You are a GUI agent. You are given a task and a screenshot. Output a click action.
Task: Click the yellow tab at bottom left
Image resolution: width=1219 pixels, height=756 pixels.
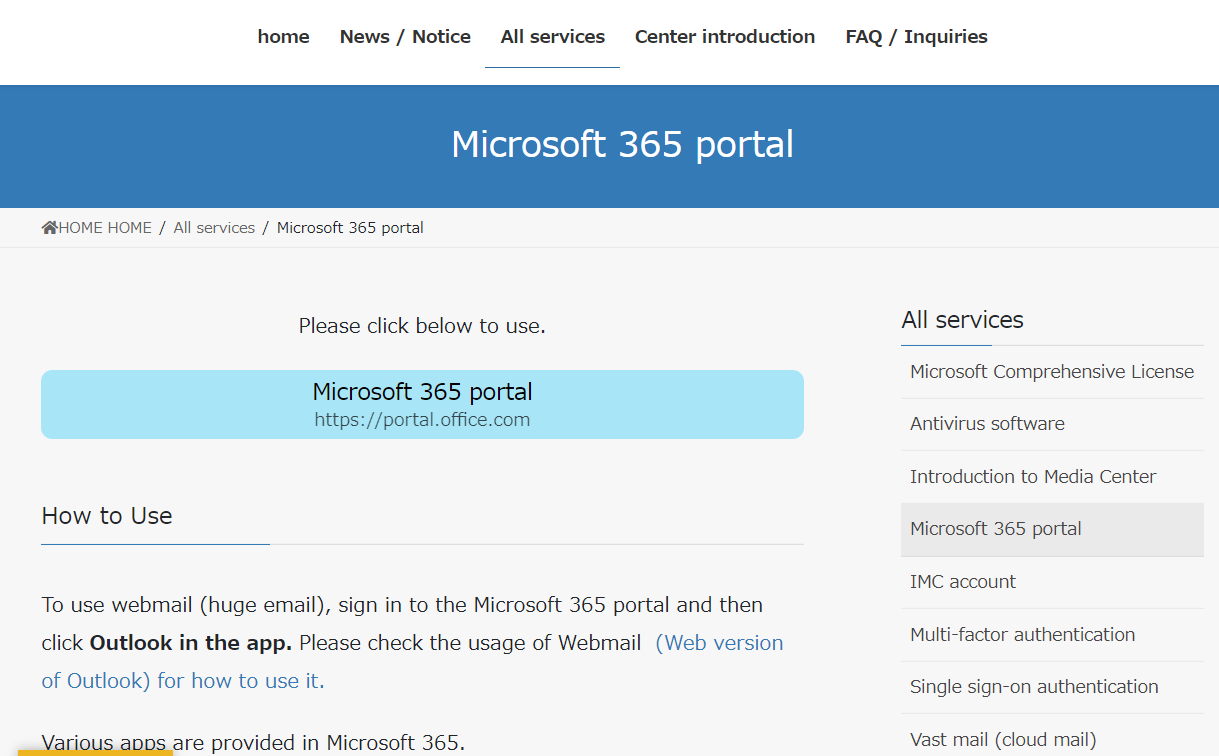tap(95, 752)
